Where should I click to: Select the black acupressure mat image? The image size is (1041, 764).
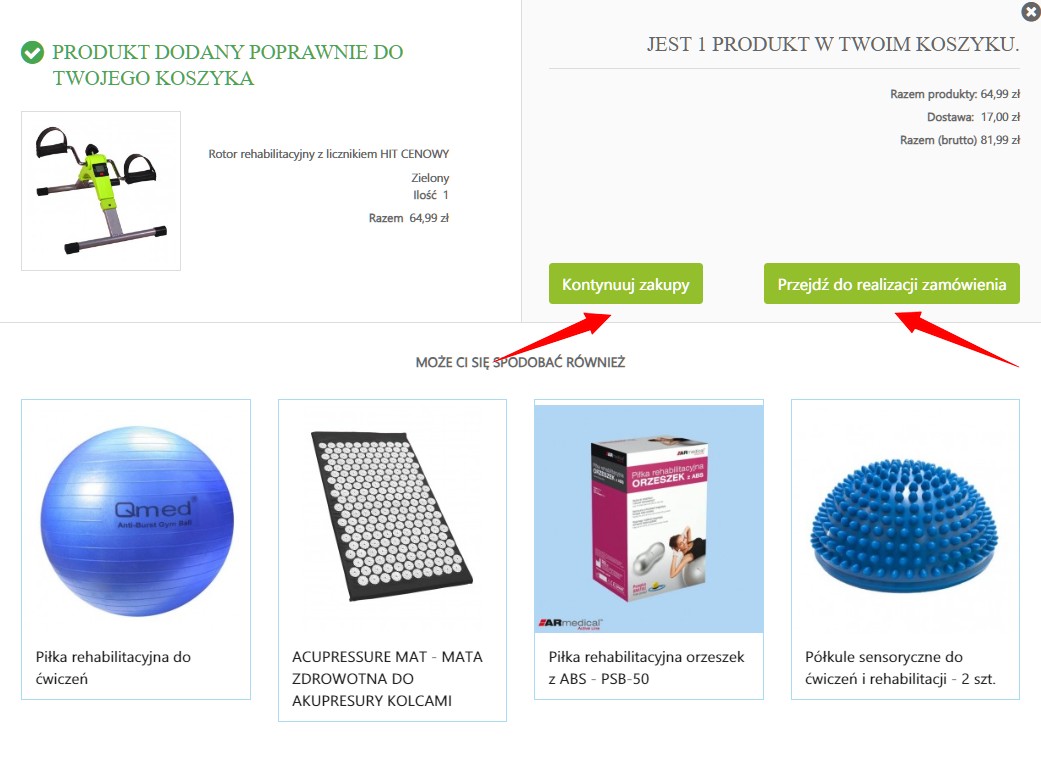[x=392, y=516]
